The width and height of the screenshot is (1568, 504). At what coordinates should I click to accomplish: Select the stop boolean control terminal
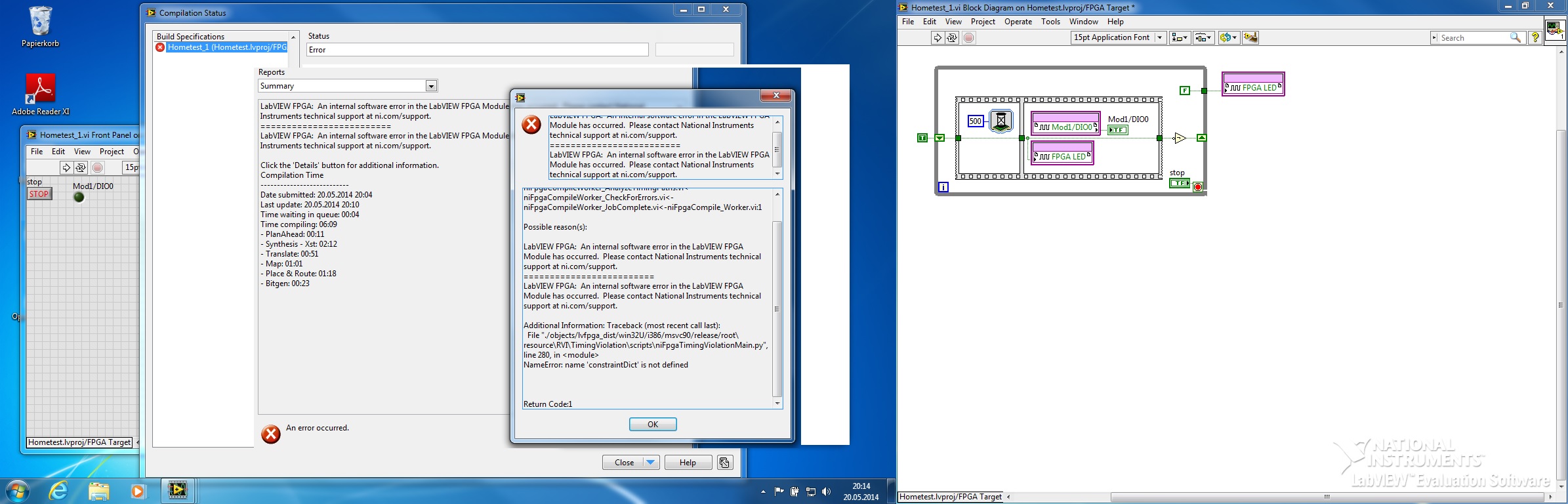coord(1179,183)
